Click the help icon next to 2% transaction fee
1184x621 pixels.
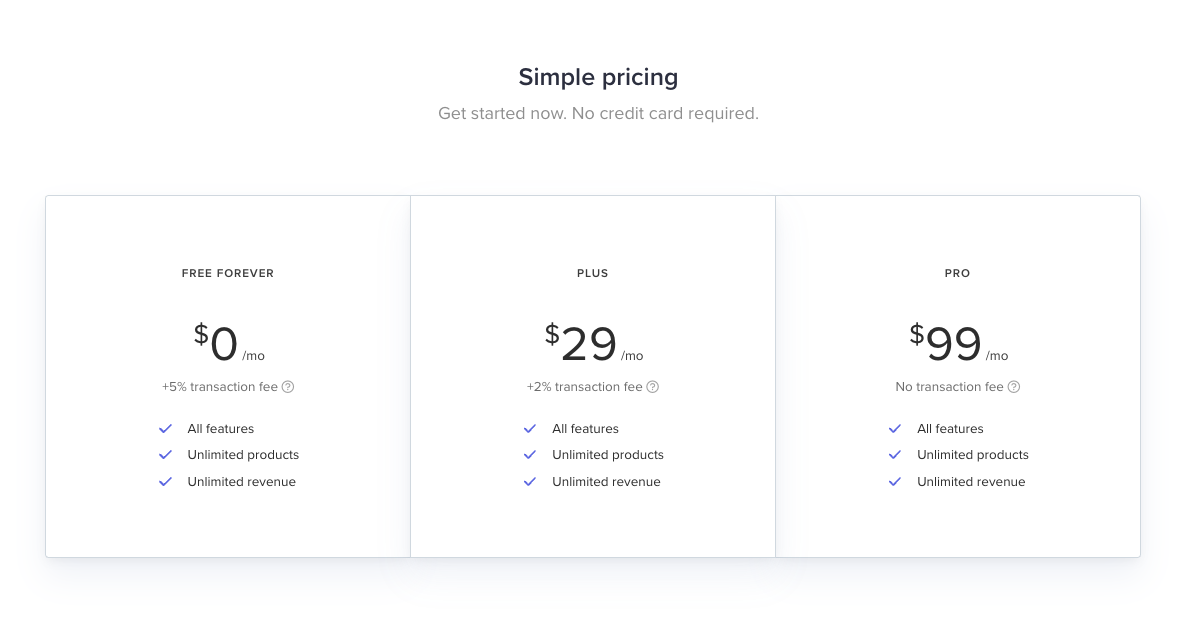pos(652,387)
